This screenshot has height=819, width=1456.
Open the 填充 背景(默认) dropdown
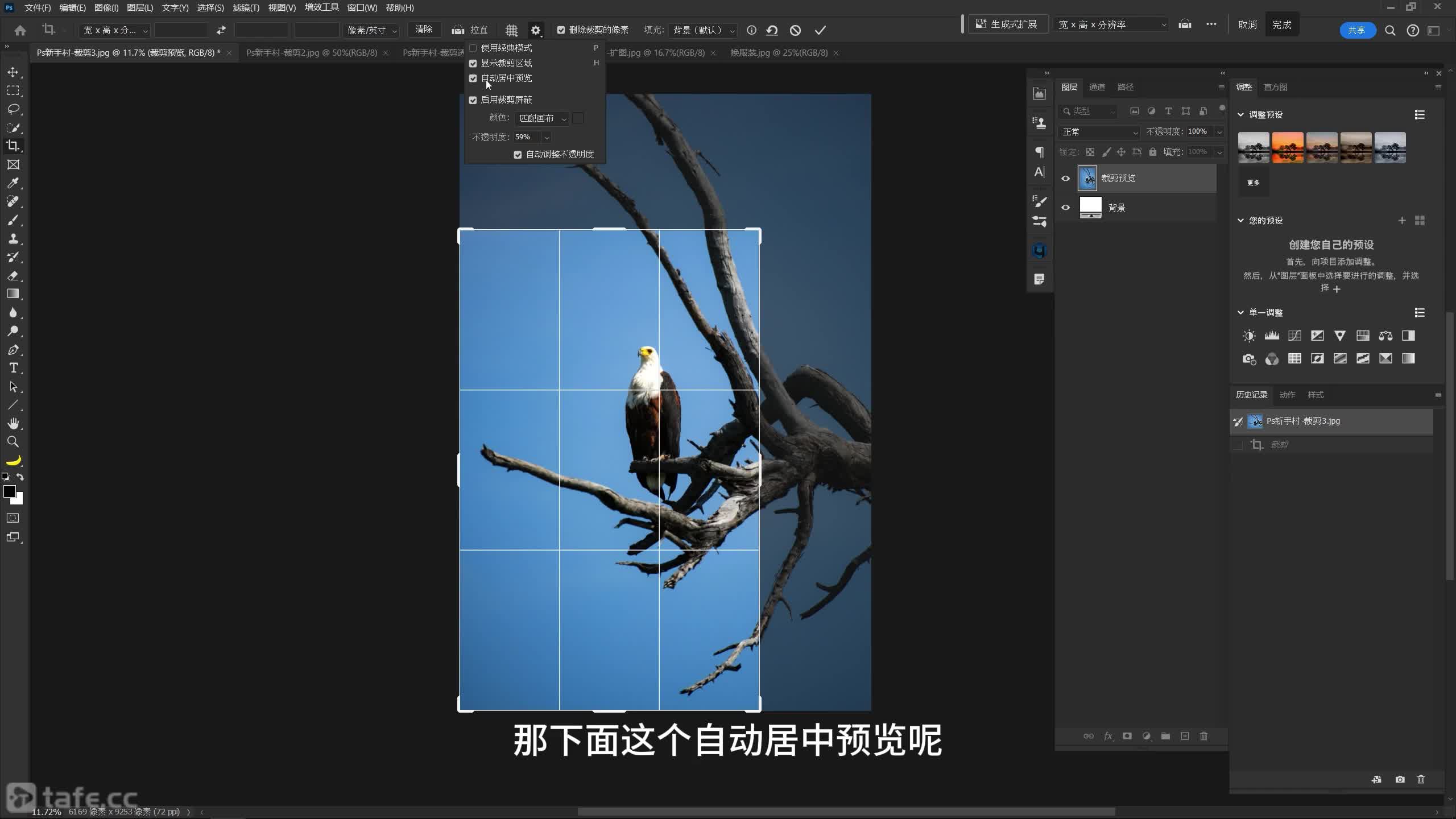point(704,30)
